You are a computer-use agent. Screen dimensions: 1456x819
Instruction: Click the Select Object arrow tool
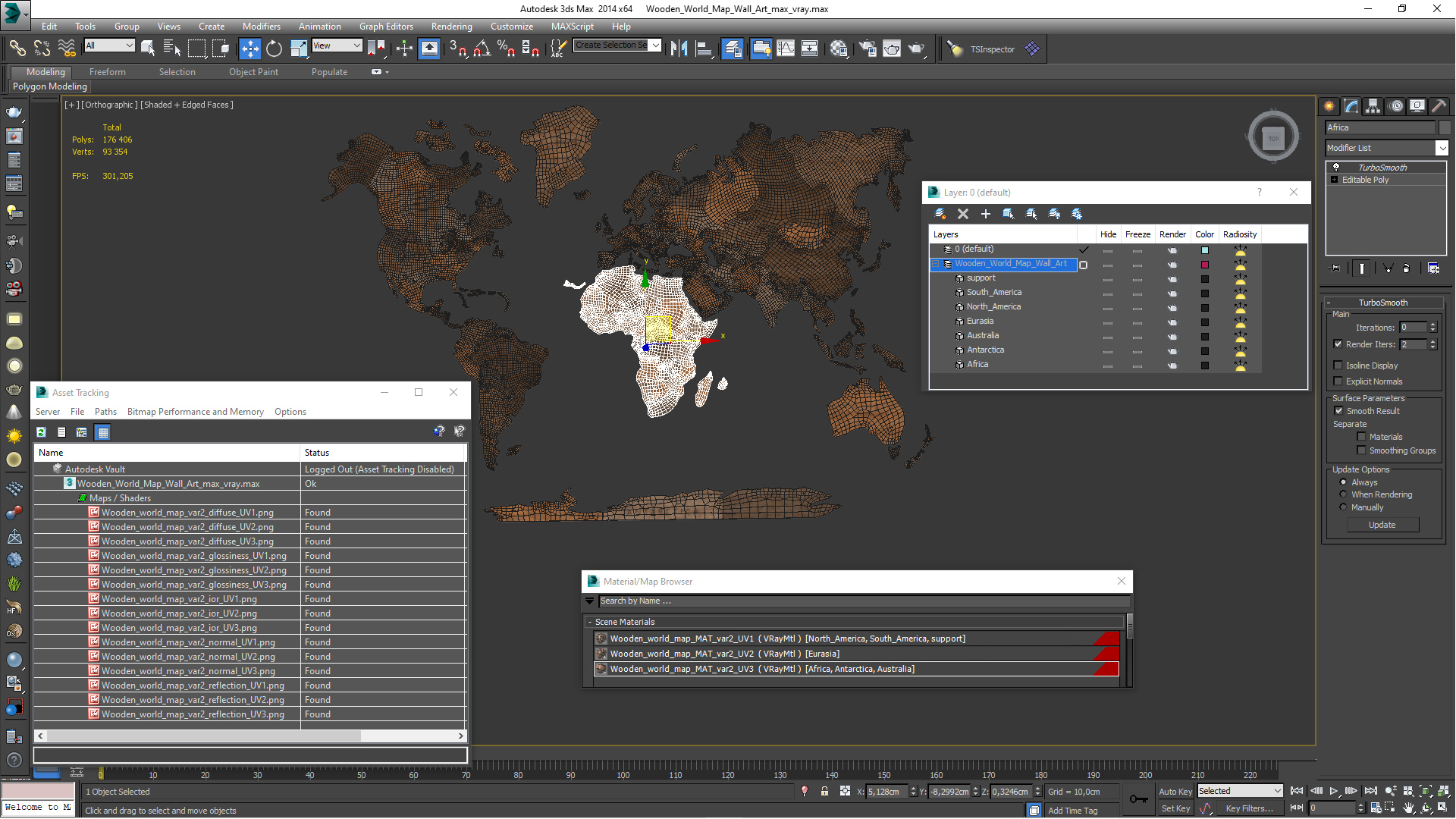[x=148, y=49]
